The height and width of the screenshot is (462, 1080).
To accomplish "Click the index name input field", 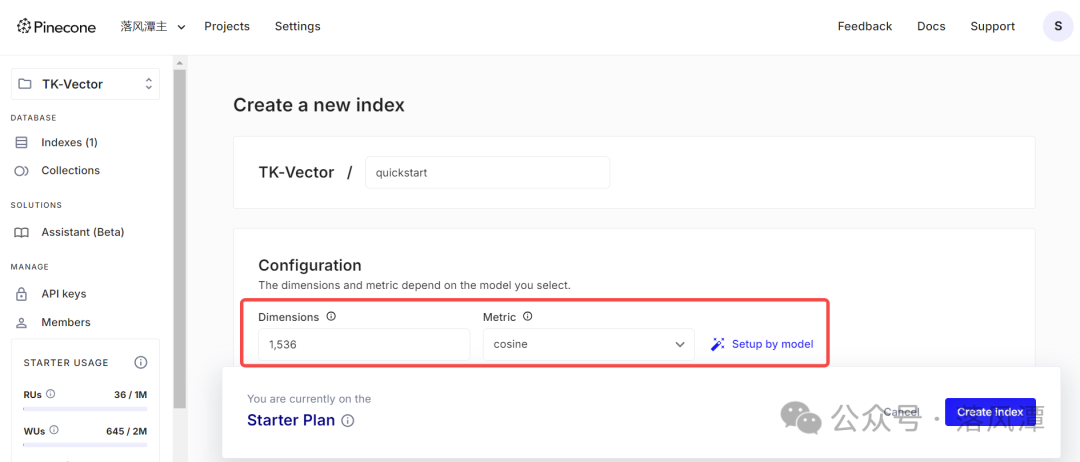I will coord(487,172).
